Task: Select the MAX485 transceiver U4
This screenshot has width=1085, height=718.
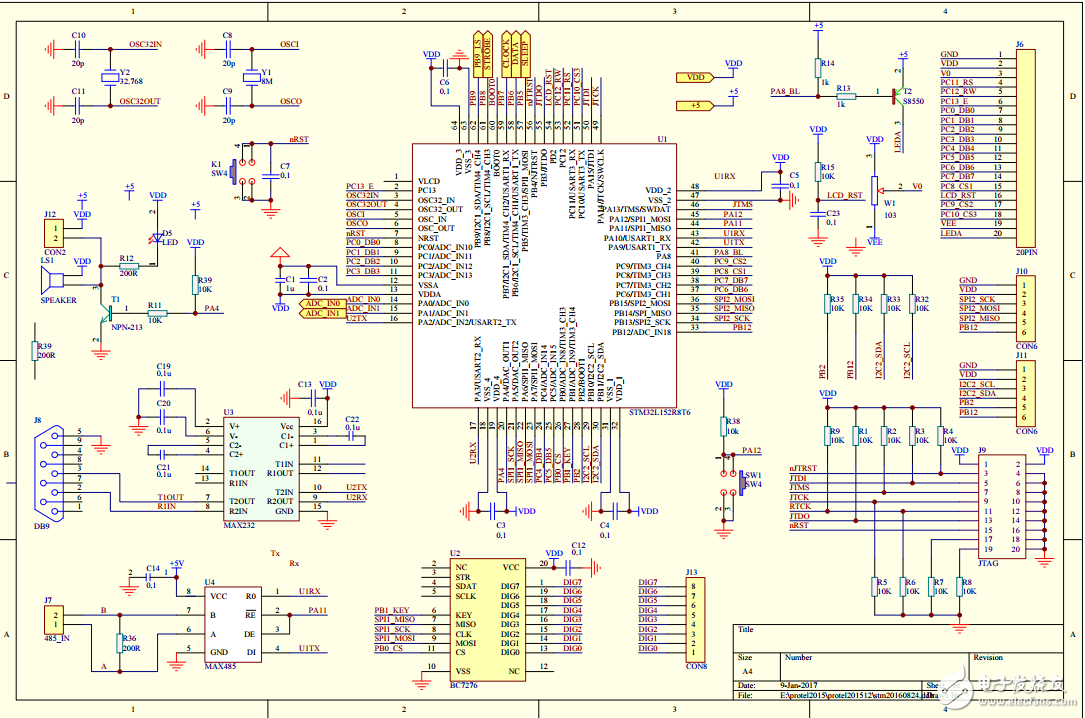Action: [x=232, y=623]
